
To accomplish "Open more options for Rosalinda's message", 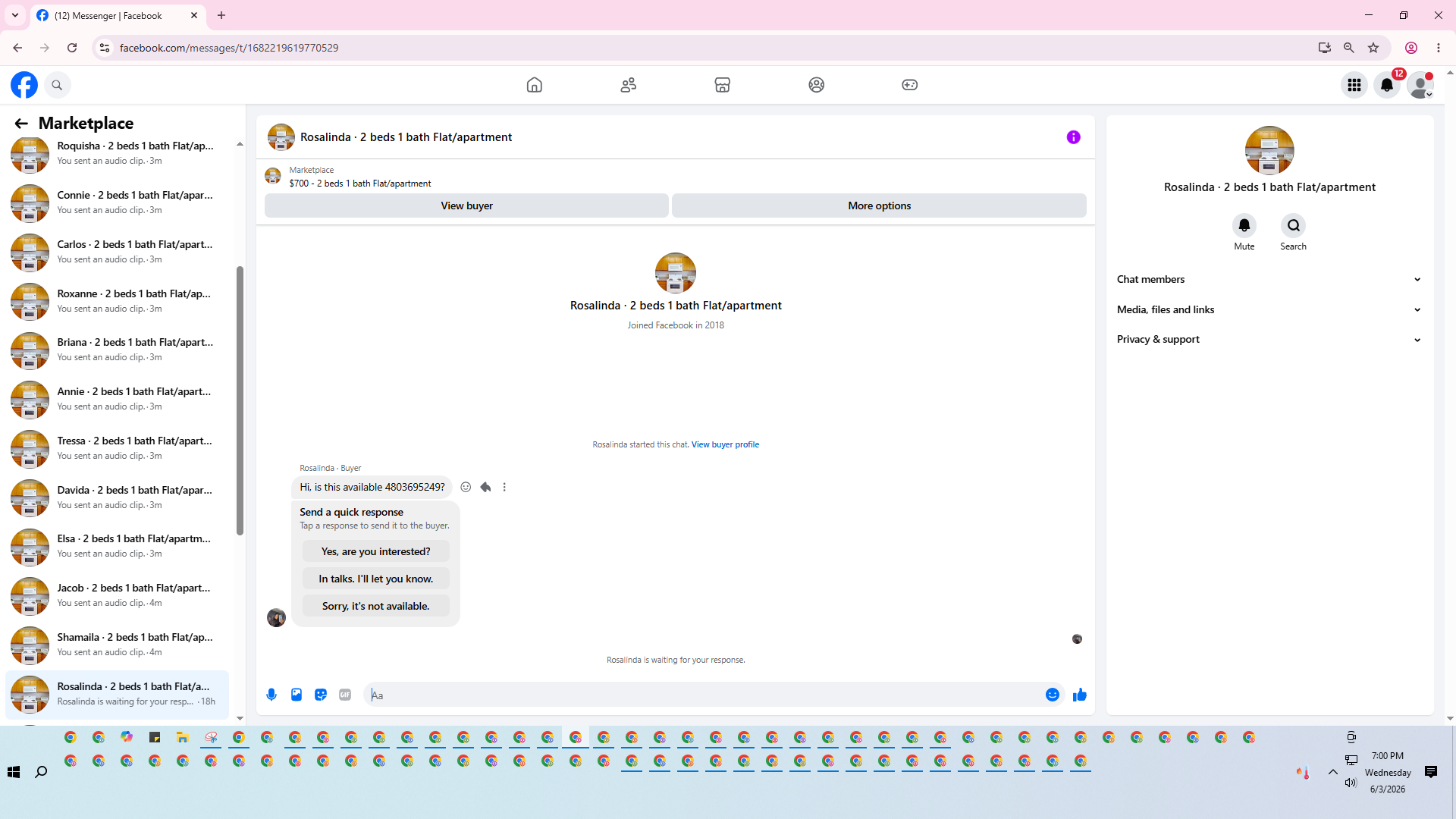I will click(504, 487).
